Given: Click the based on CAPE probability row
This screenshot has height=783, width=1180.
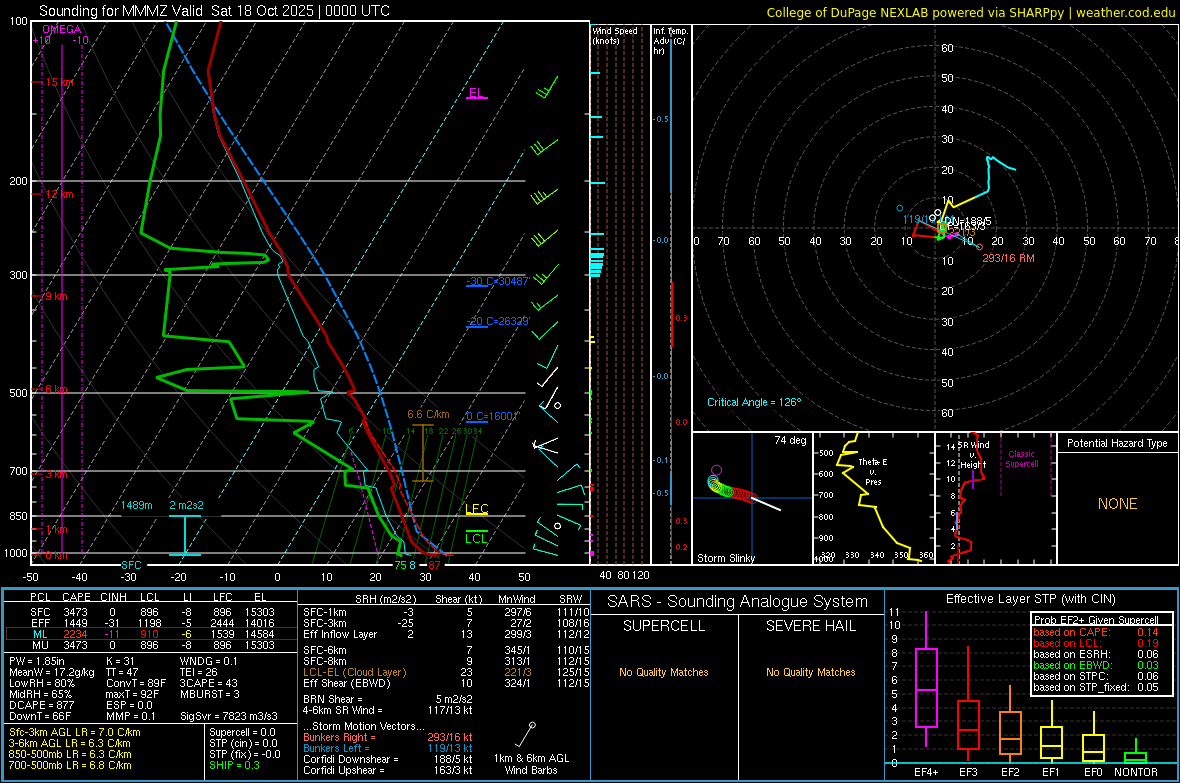Looking at the screenshot, I should tap(1096, 632).
